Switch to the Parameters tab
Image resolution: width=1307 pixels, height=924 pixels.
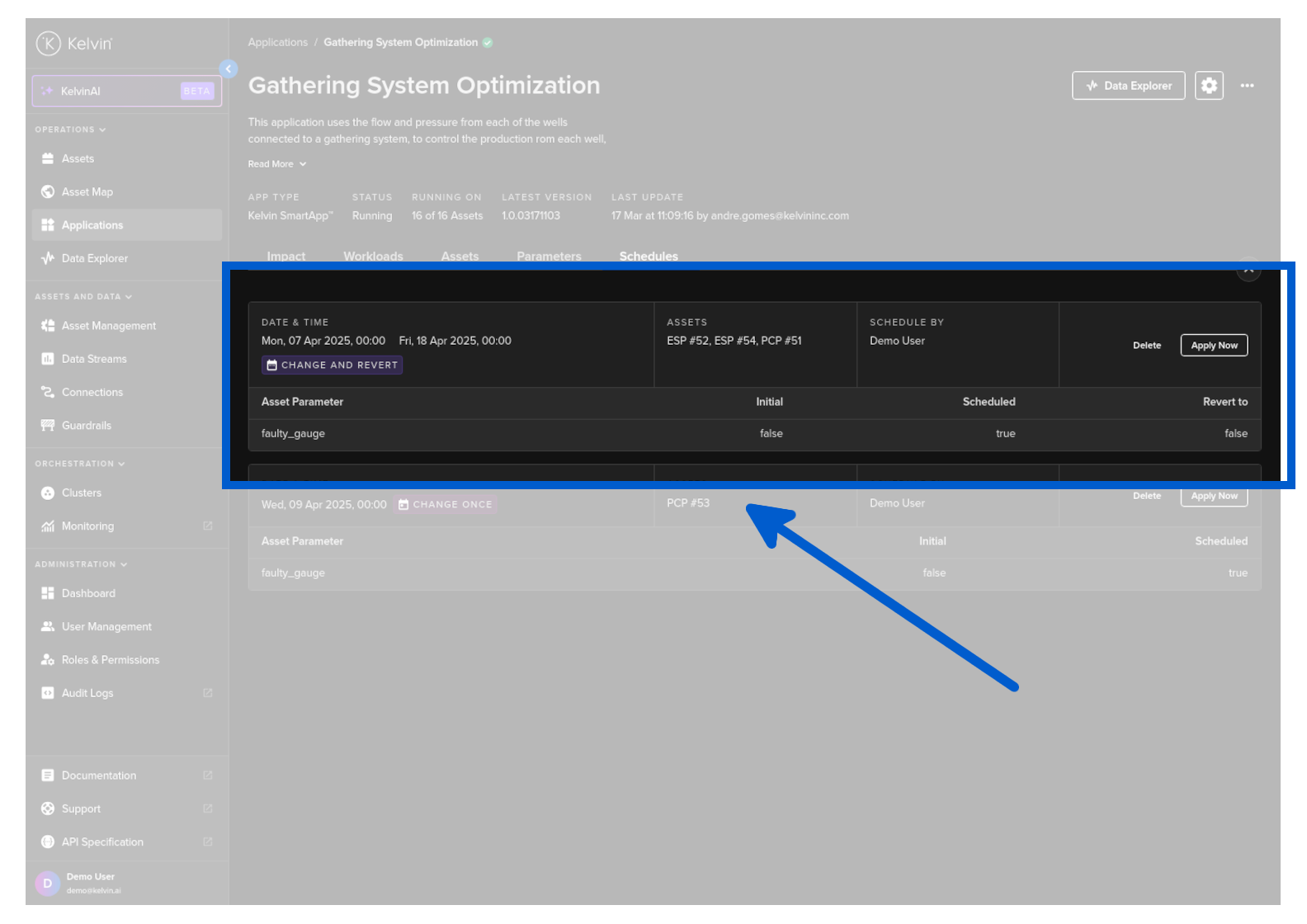549,257
